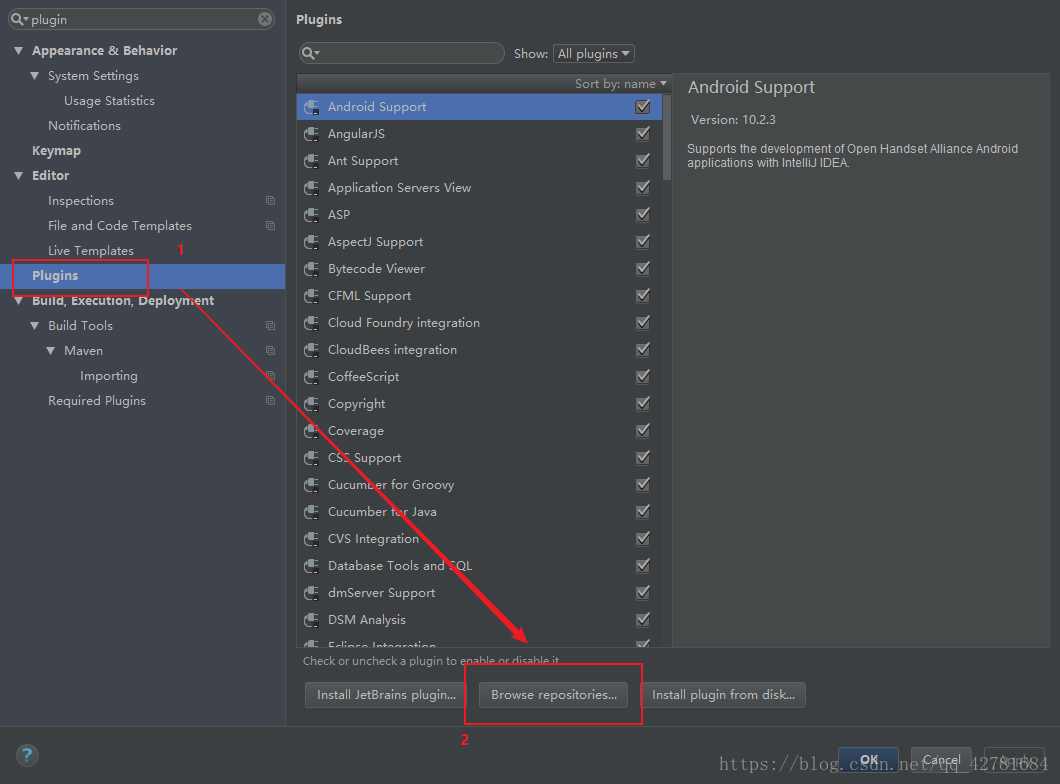Collapse the Build Tools node

(34, 326)
